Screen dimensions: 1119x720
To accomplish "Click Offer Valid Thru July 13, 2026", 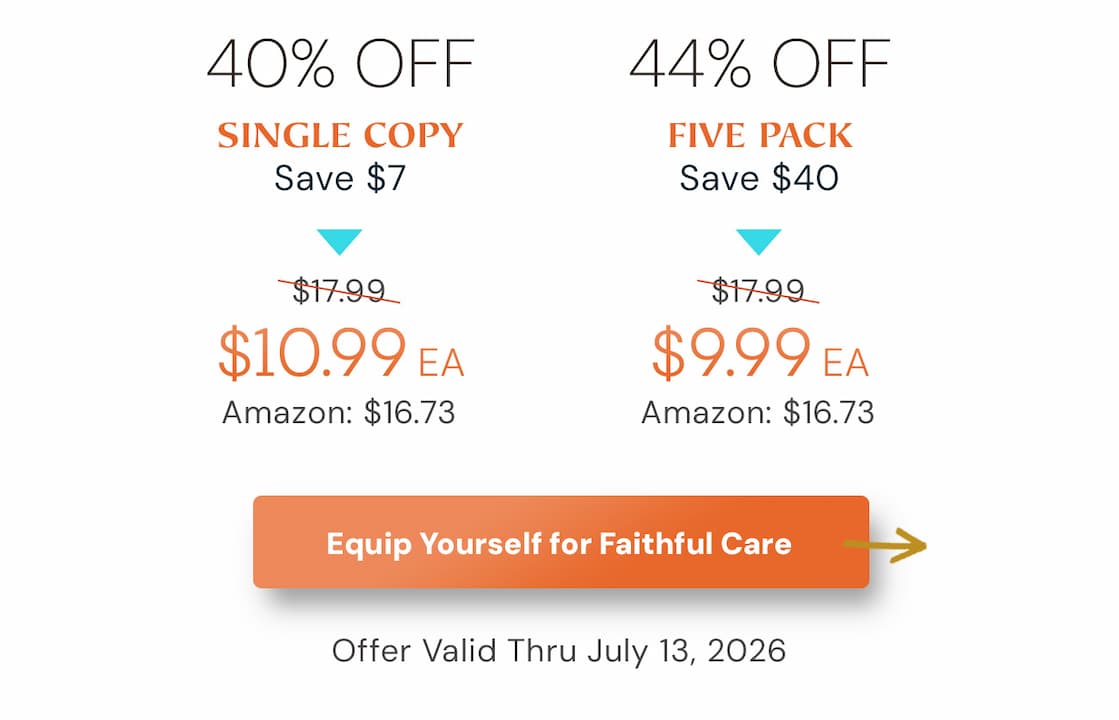I will pyautogui.click(x=559, y=651).
